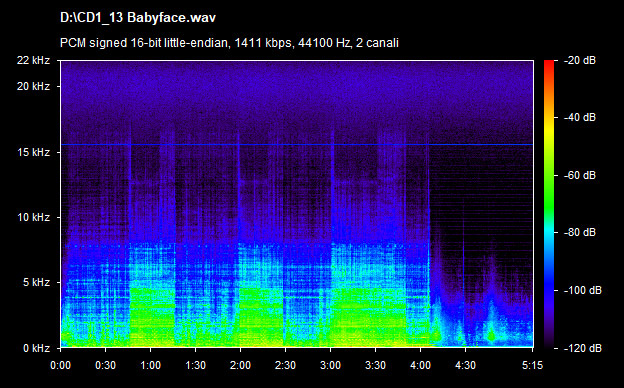
Task: Click the 1:00 time marker
Action: [x=150, y=365]
